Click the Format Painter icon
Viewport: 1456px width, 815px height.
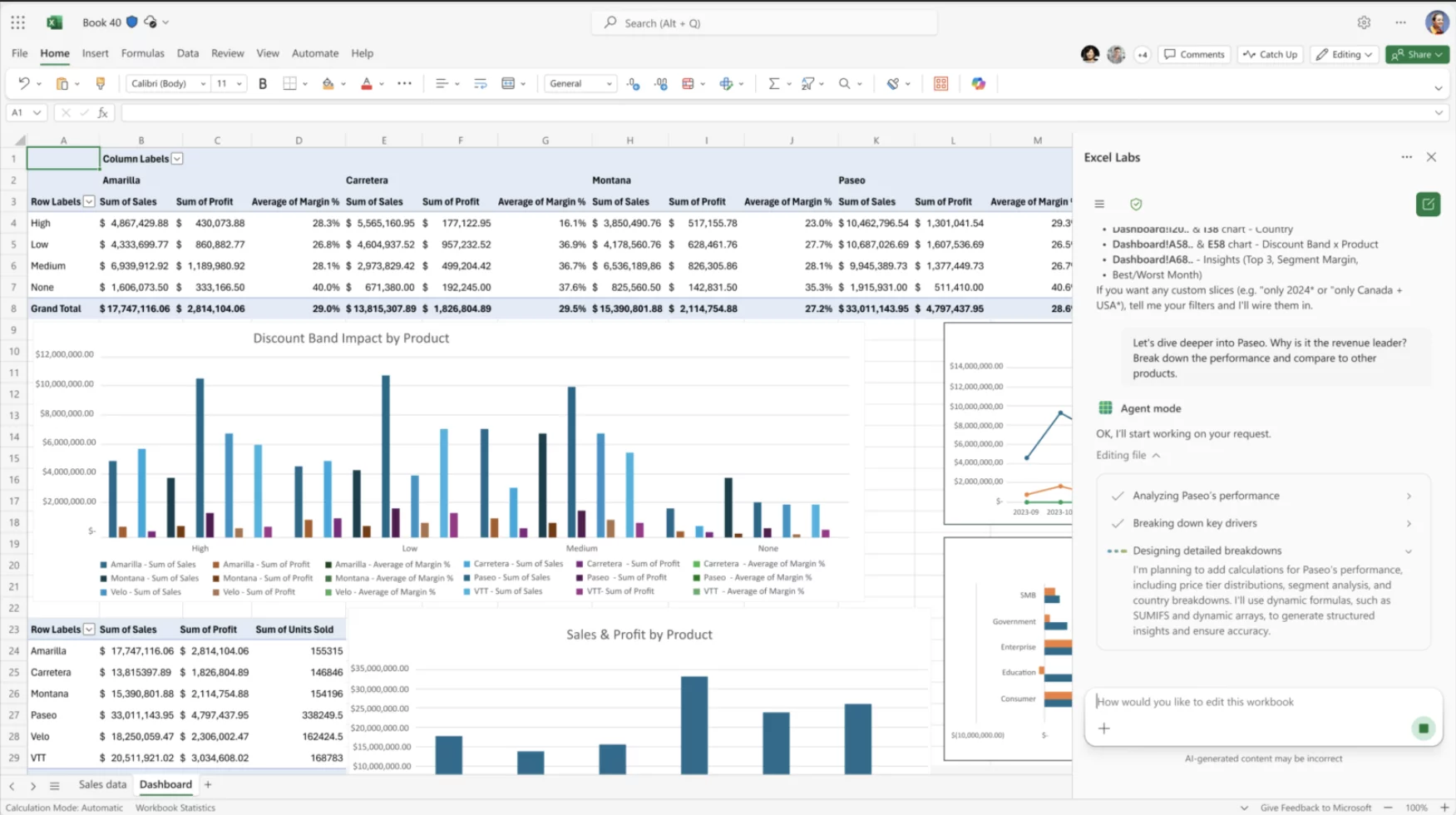[x=101, y=83]
